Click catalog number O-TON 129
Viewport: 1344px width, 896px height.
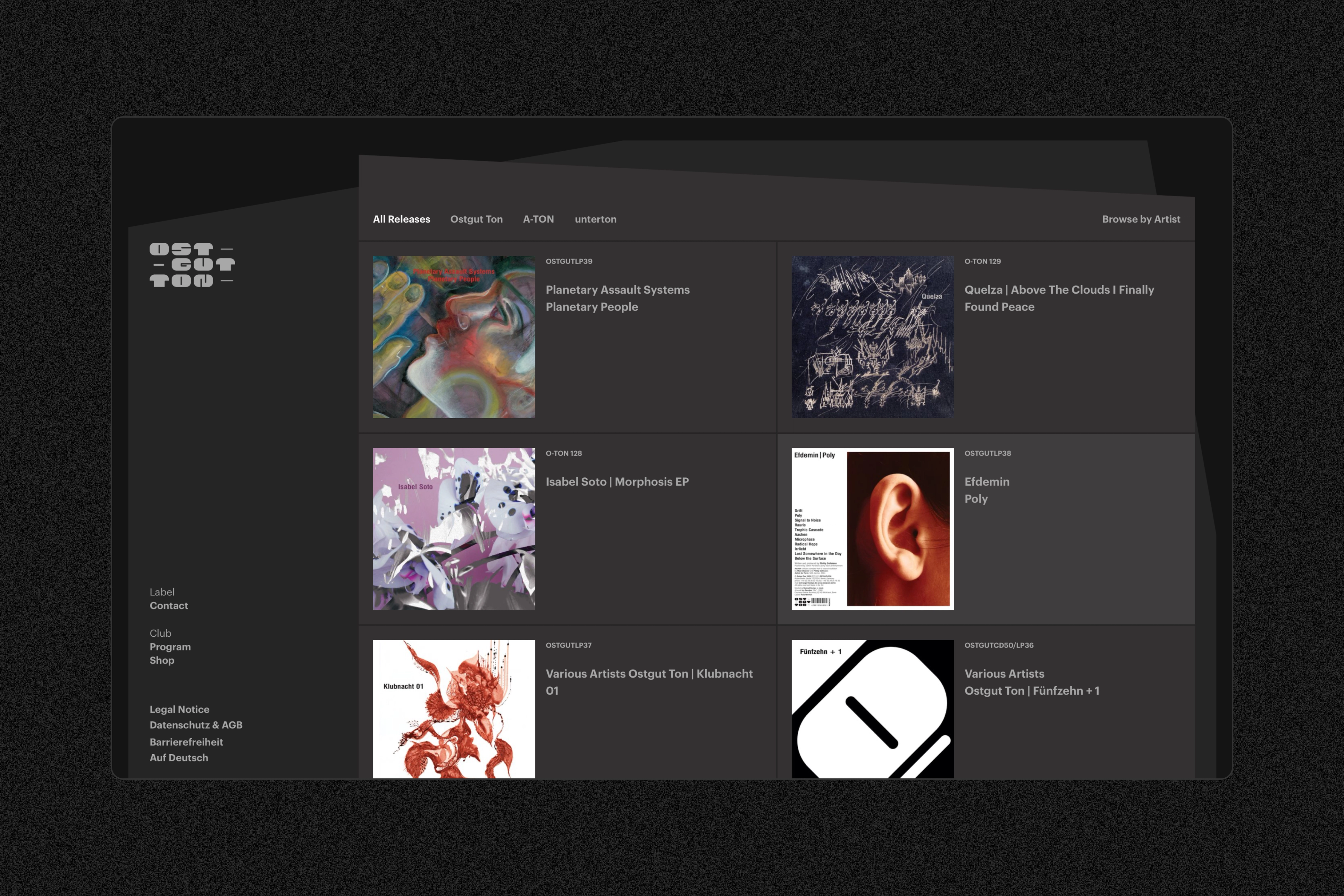point(982,261)
